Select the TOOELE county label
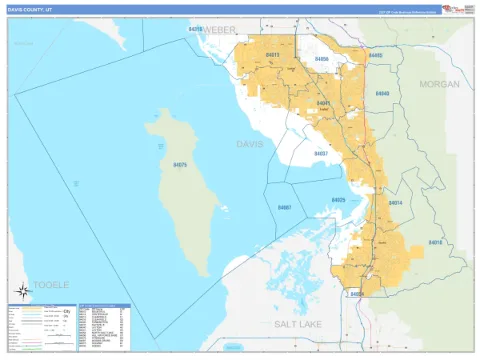This screenshot has height=360, width=480. point(51,285)
